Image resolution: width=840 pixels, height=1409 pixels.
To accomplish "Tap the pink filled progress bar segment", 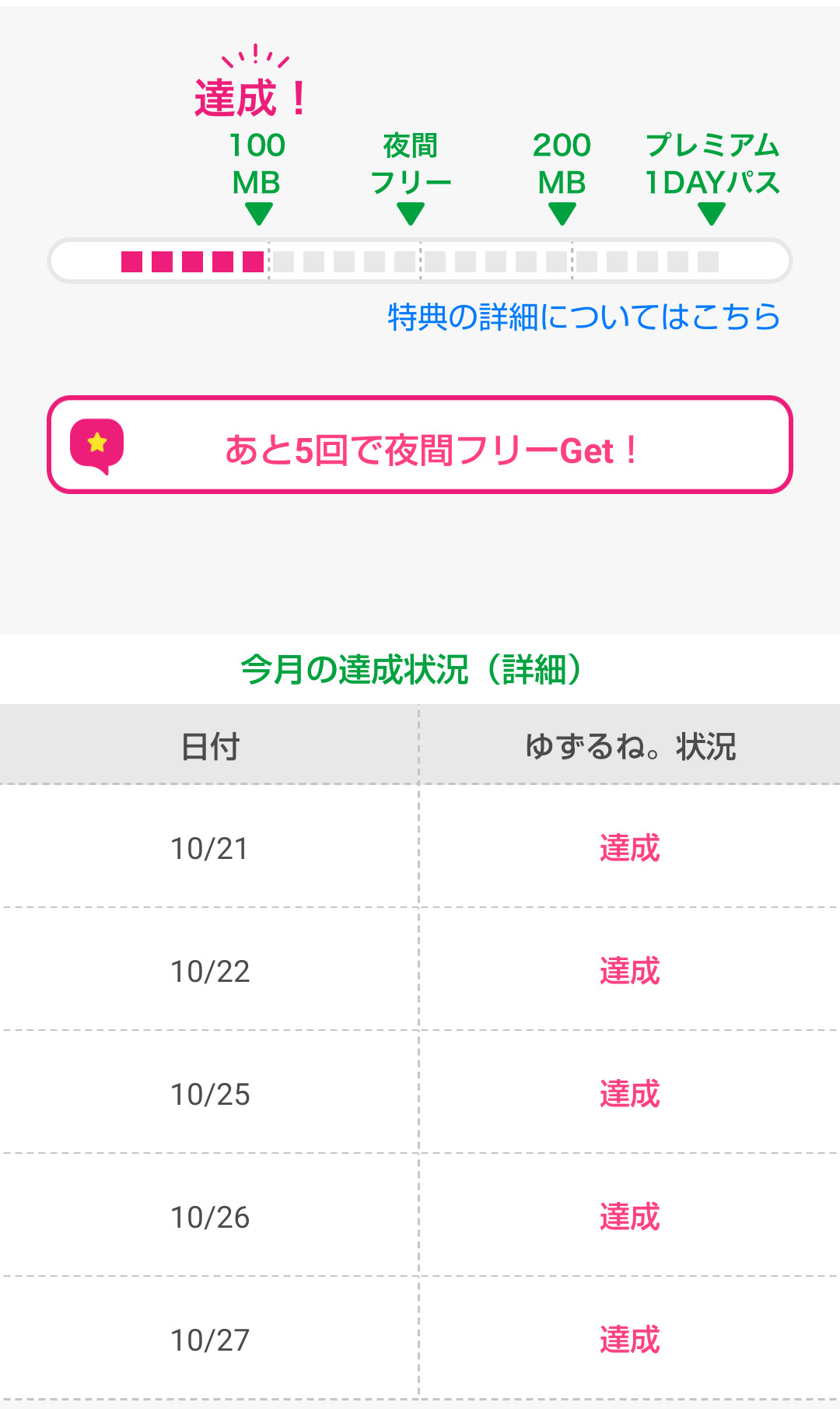I will tap(193, 261).
